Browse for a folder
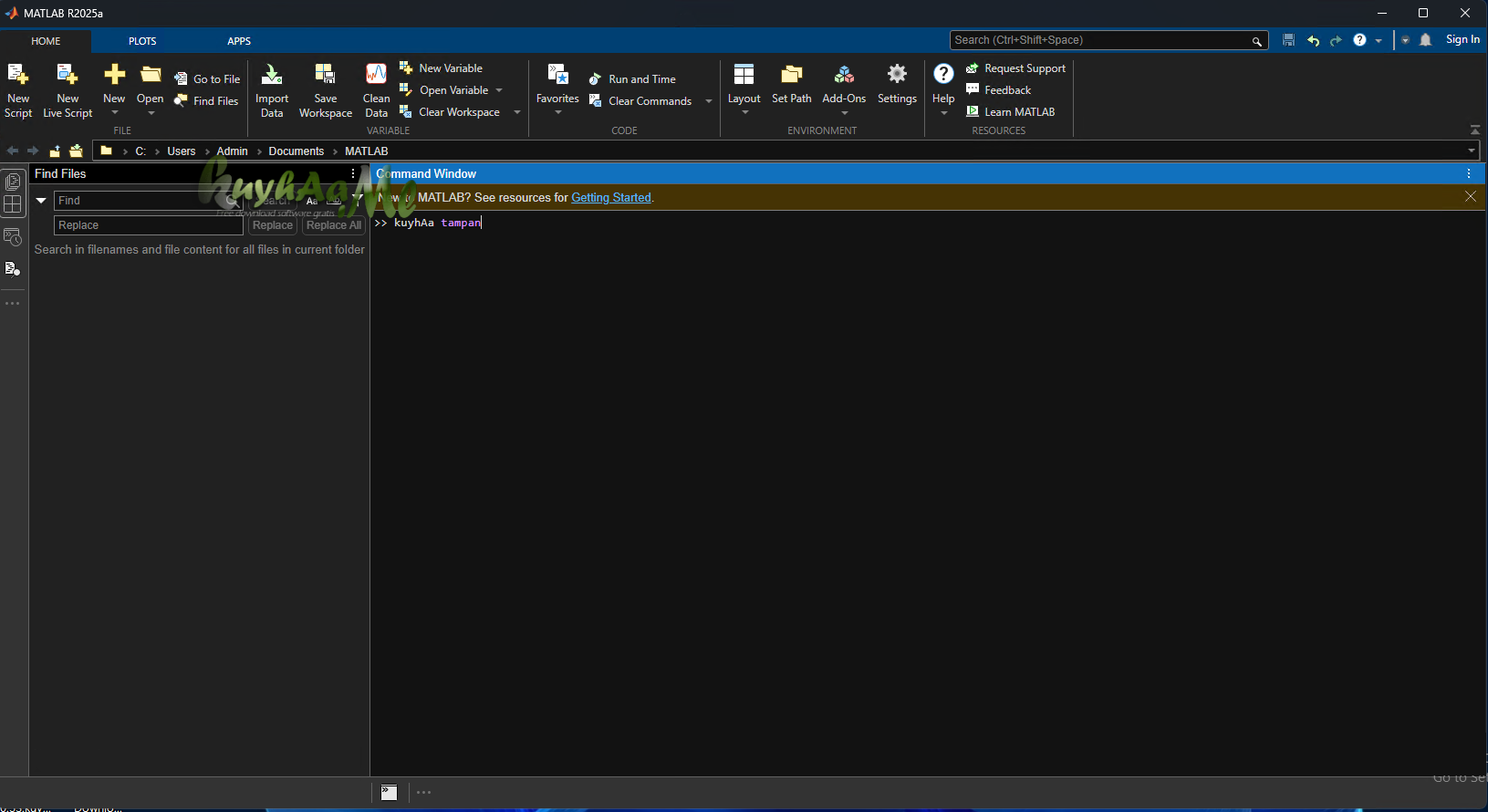This screenshot has height=812, width=1488. point(76,151)
